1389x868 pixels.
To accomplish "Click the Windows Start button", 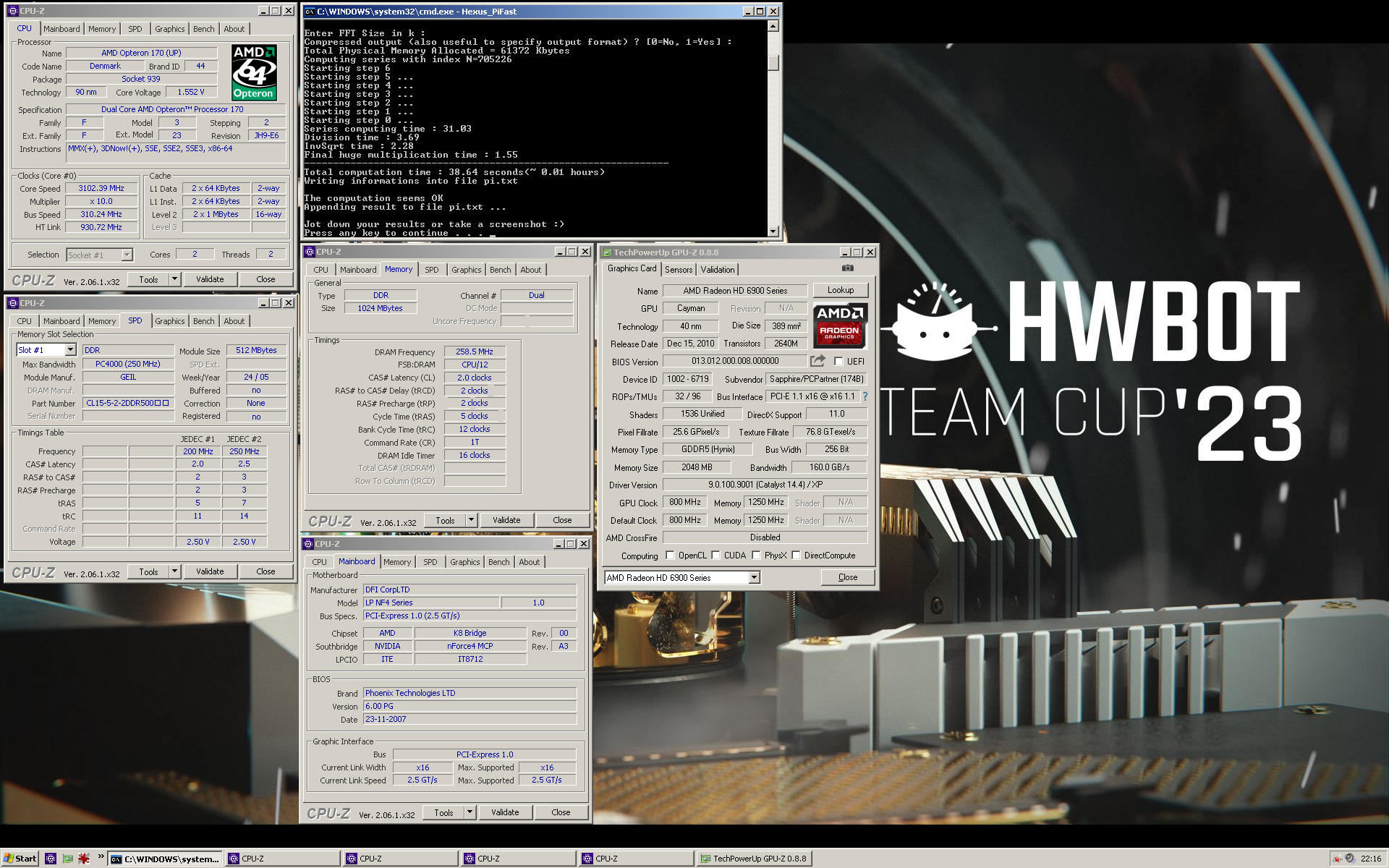I will (x=20, y=859).
